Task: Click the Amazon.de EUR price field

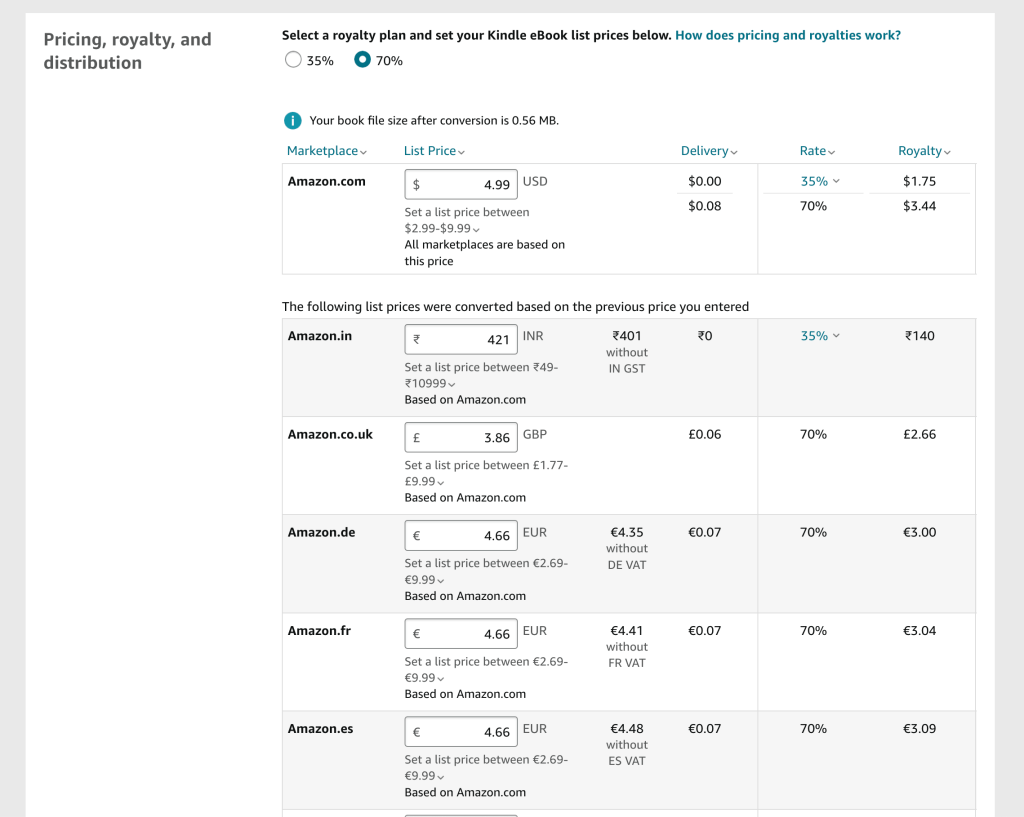Action: click(461, 535)
